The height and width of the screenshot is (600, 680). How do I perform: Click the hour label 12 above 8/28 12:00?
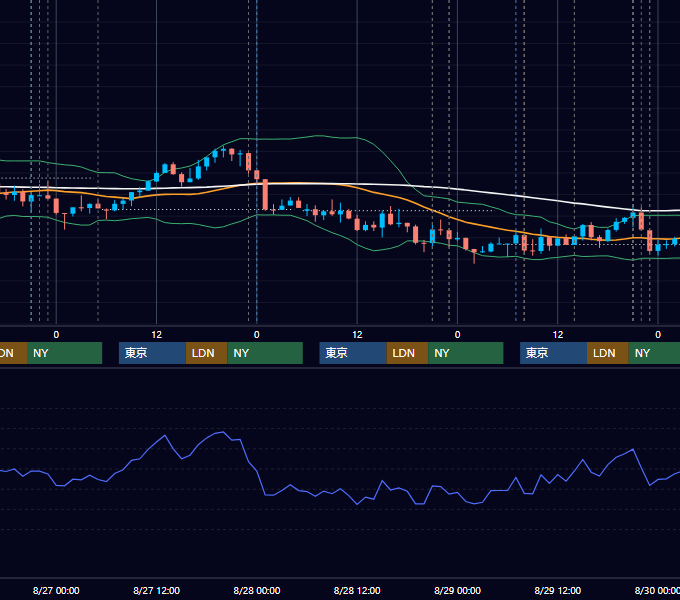pyautogui.click(x=357, y=335)
